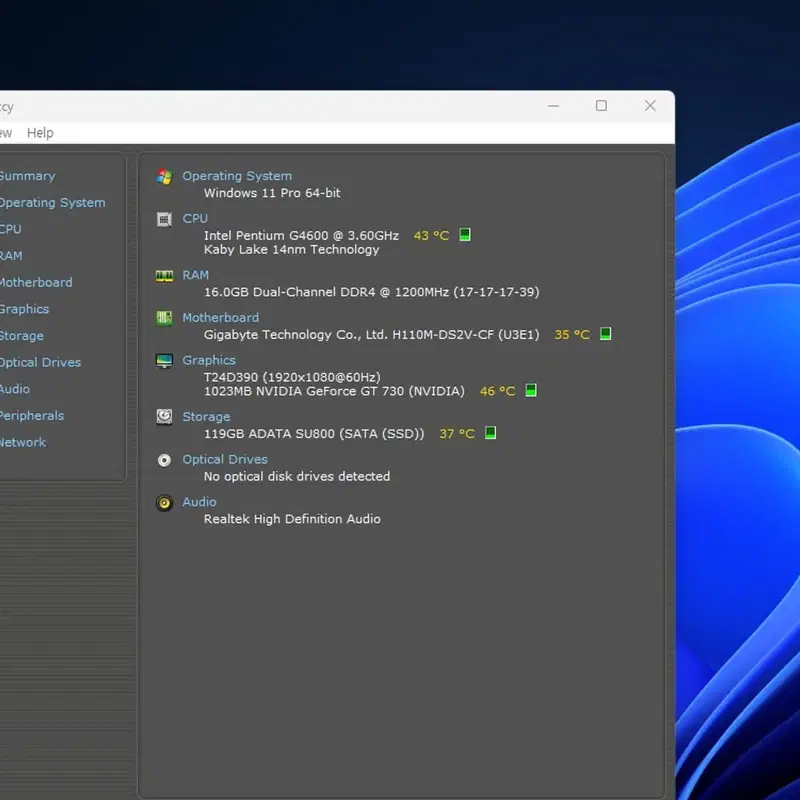
Task: Click the 1023MB NVIDIA GeForce GT 730 text
Action: (x=334, y=391)
